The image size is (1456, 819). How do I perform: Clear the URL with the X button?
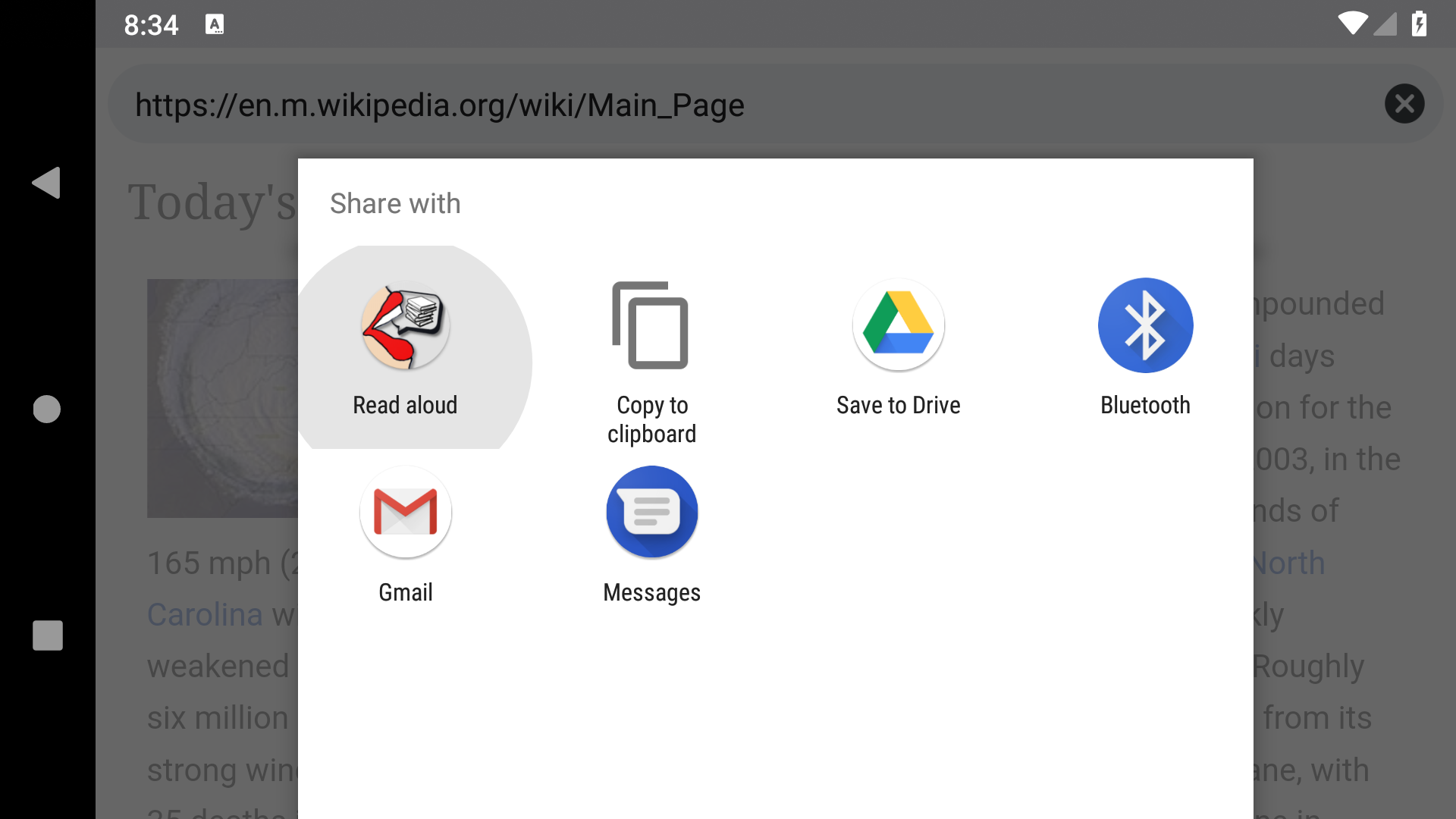point(1404,104)
